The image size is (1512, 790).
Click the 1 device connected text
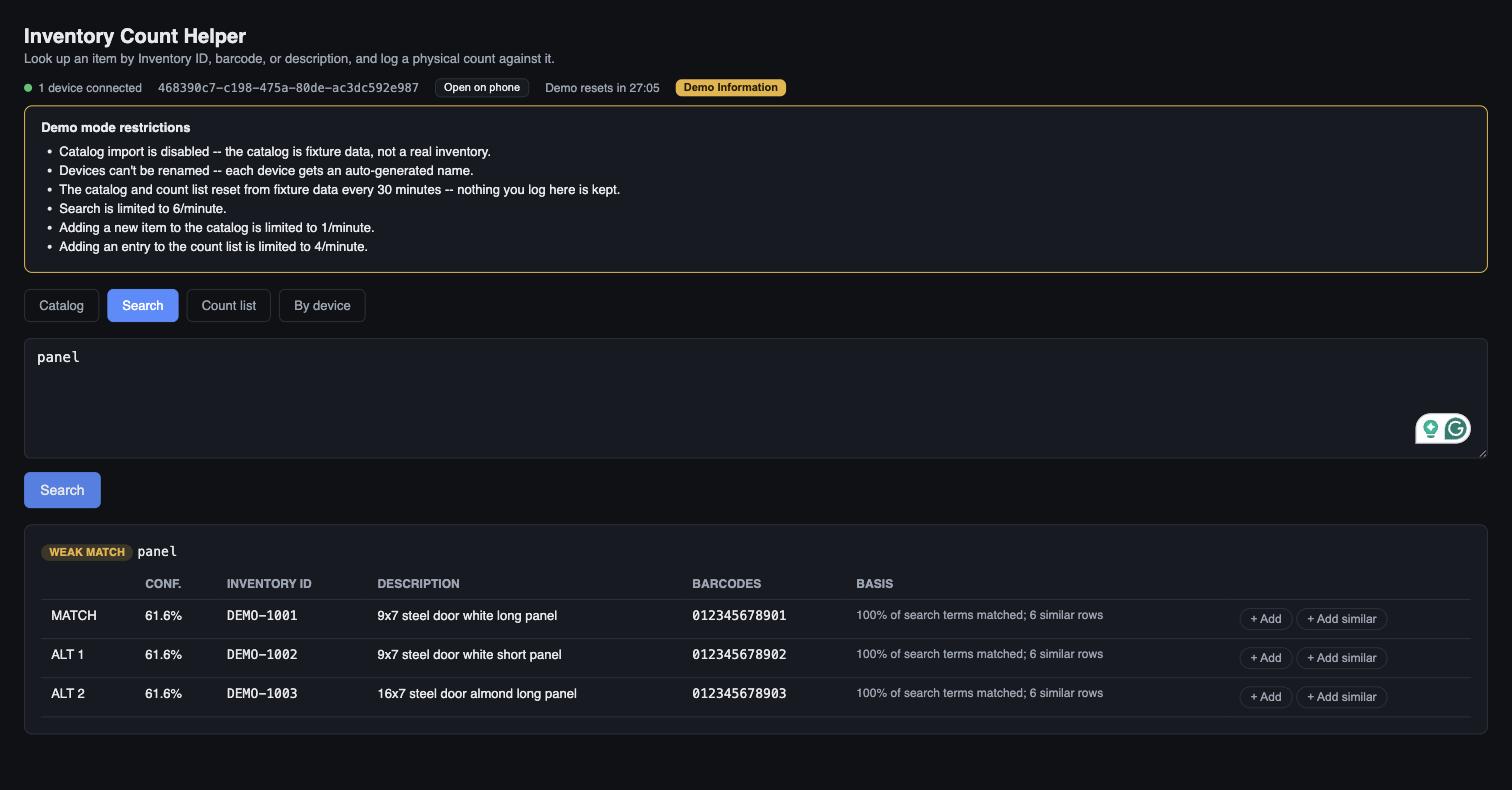coord(90,88)
